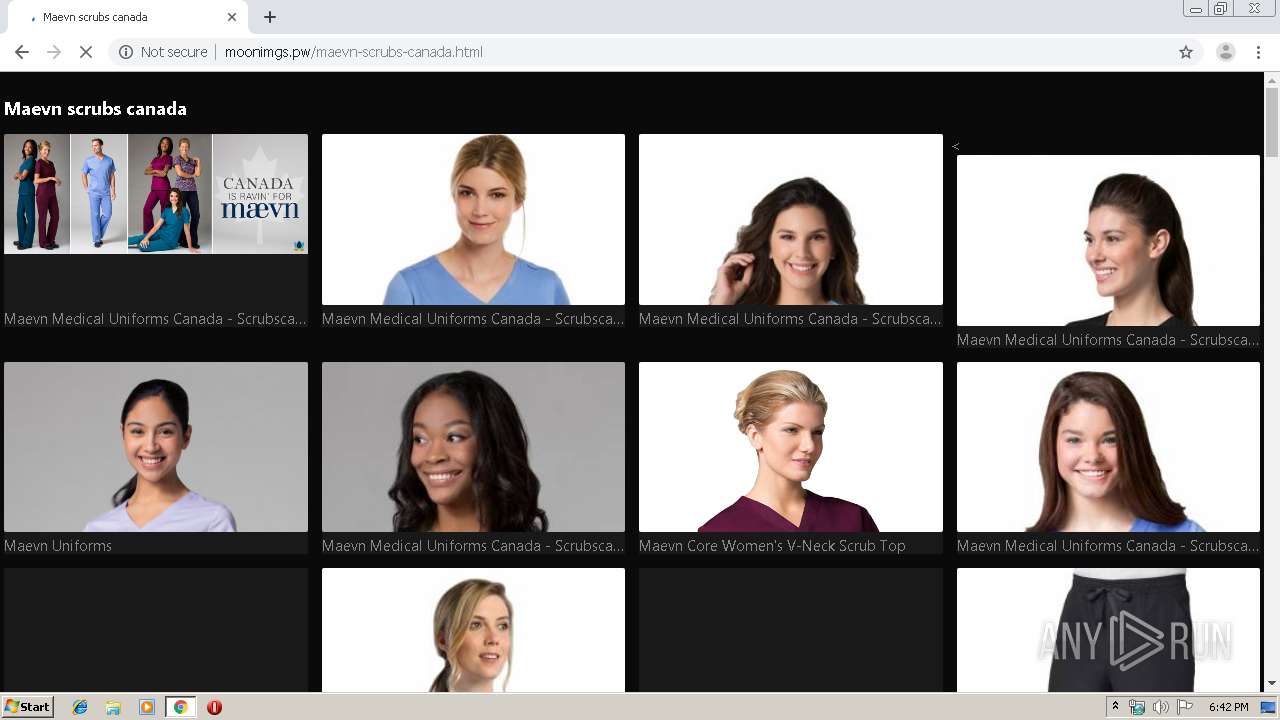Screen dimensions: 1280x720
Task: Open the Canada is ravin' for Maevn banner
Action: click(156, 194)
